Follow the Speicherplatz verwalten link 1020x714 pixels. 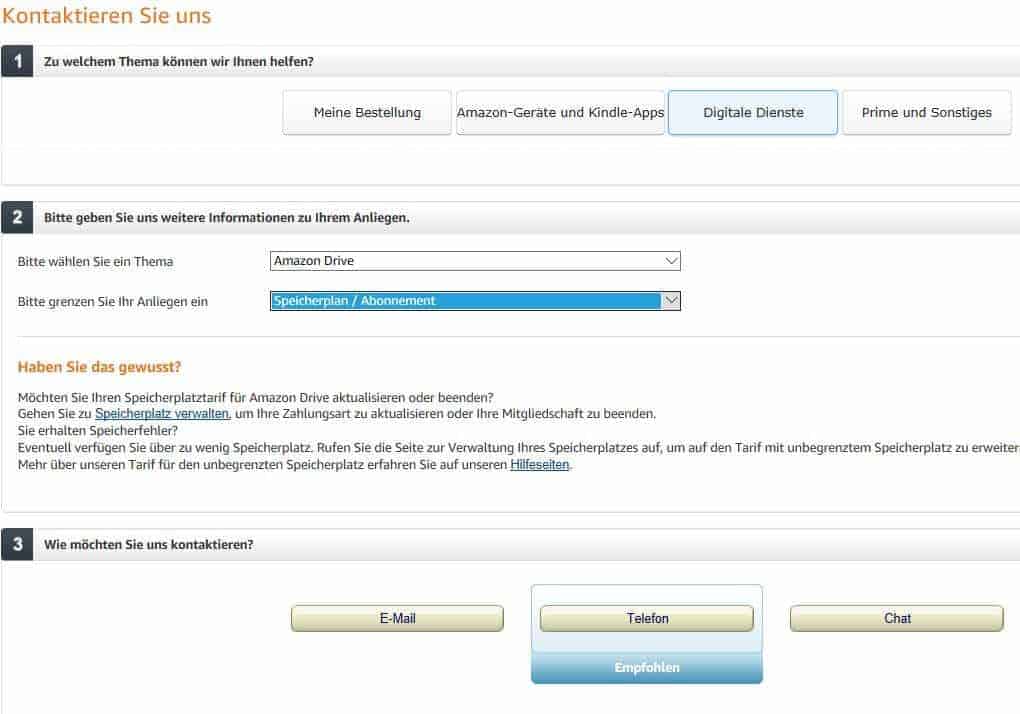[163, 414]
